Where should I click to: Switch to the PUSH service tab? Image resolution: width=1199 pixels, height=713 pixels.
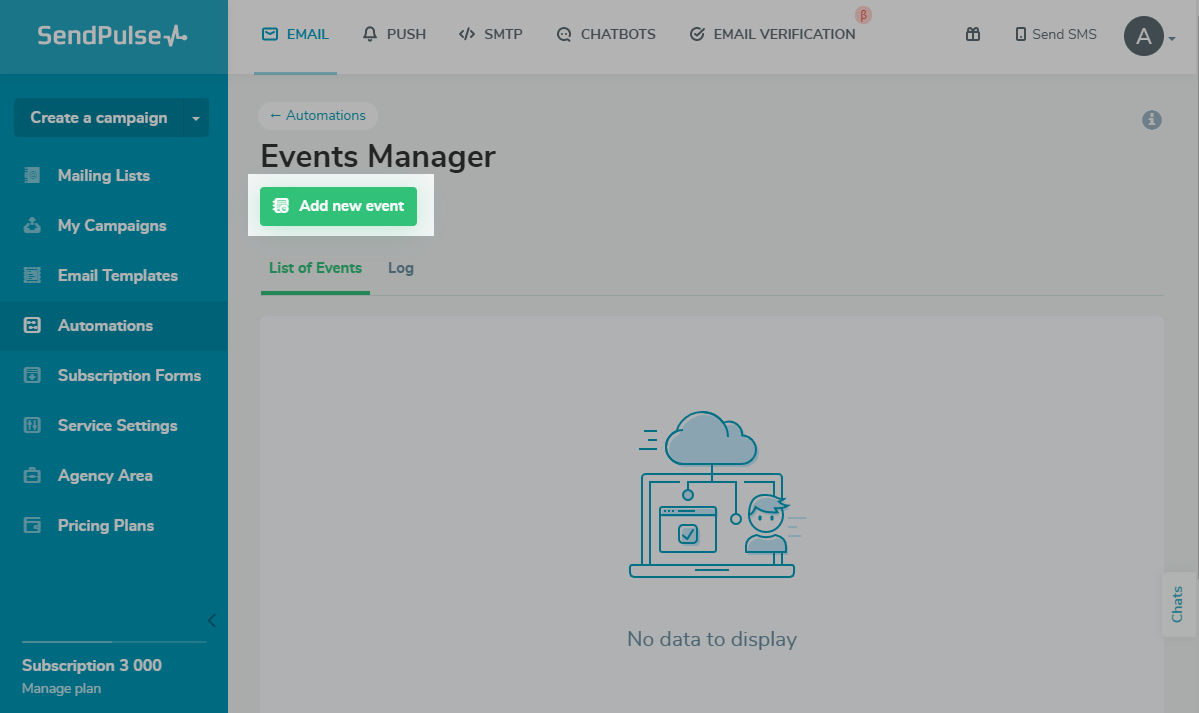click(x=394, y=33)
